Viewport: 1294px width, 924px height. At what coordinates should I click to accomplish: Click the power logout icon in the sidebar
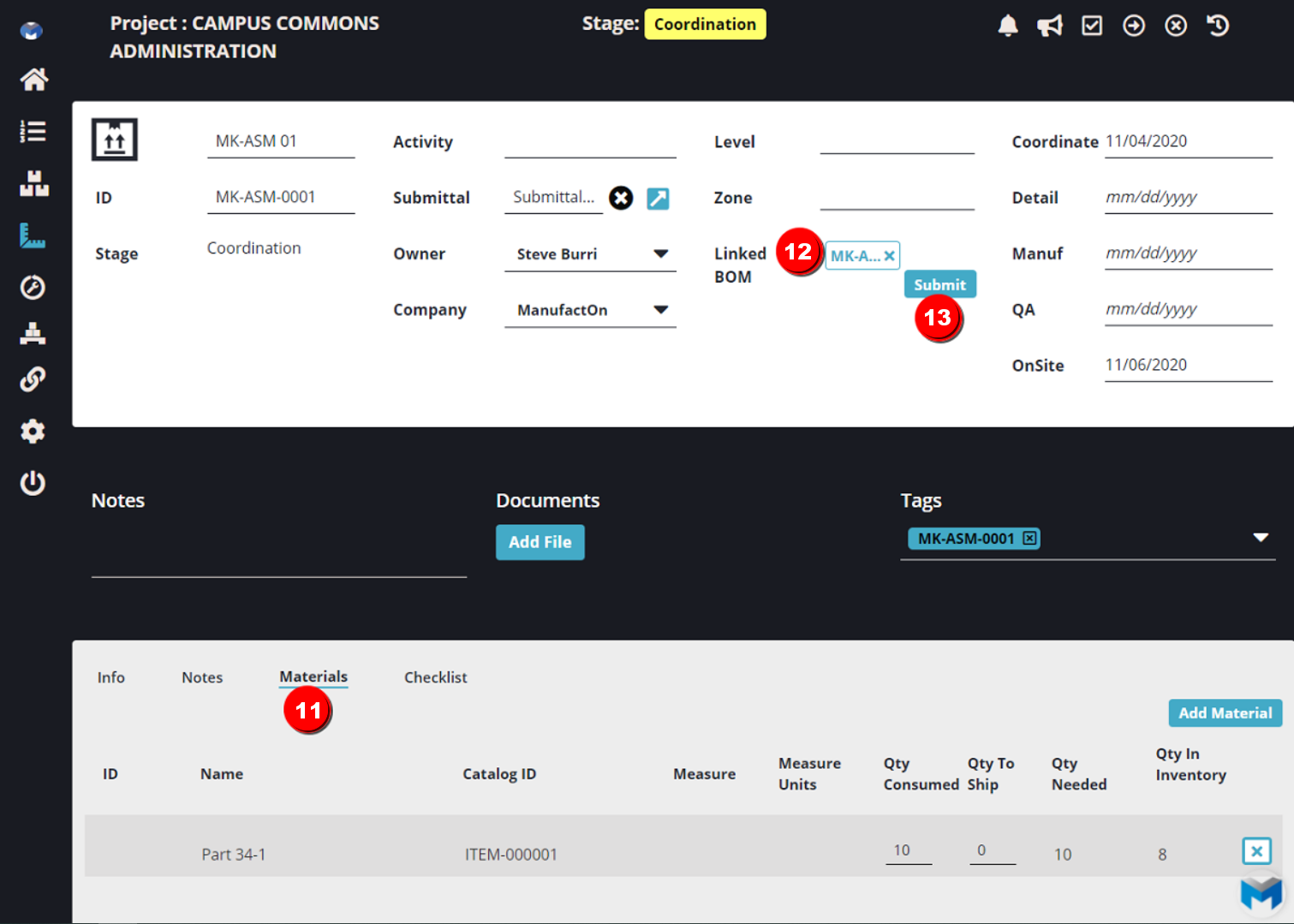point(33,483)
